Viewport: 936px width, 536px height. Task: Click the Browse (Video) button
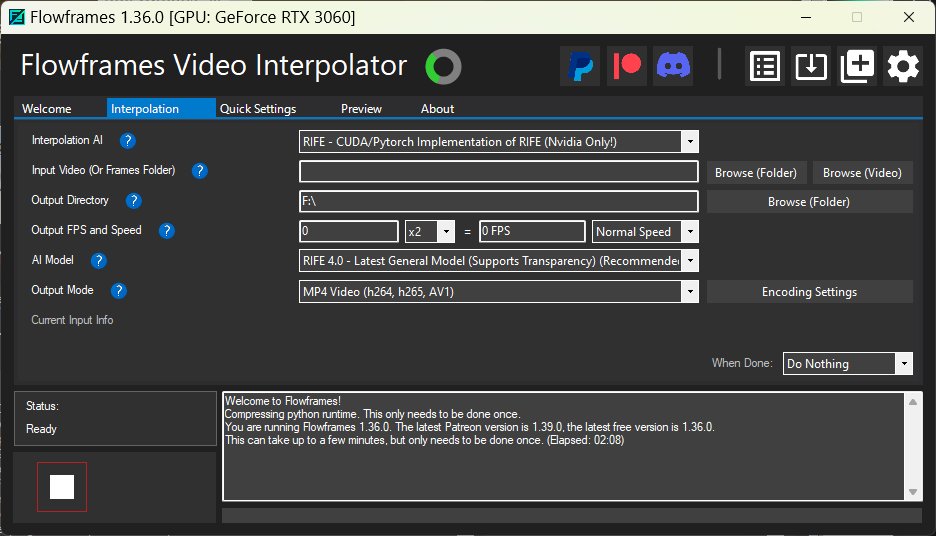[862, 172]
